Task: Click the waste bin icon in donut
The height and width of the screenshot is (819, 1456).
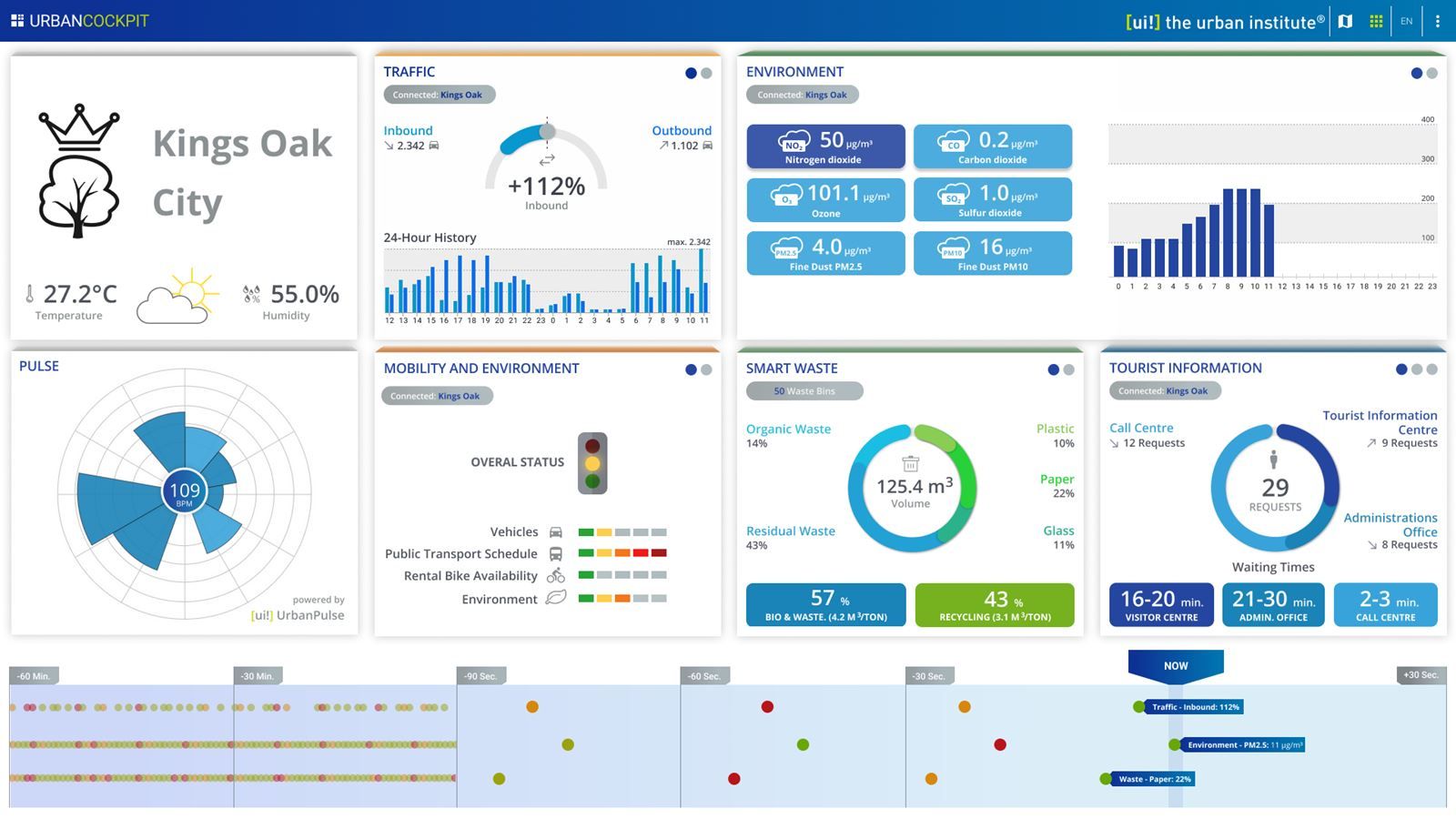Action: [910, 463]
